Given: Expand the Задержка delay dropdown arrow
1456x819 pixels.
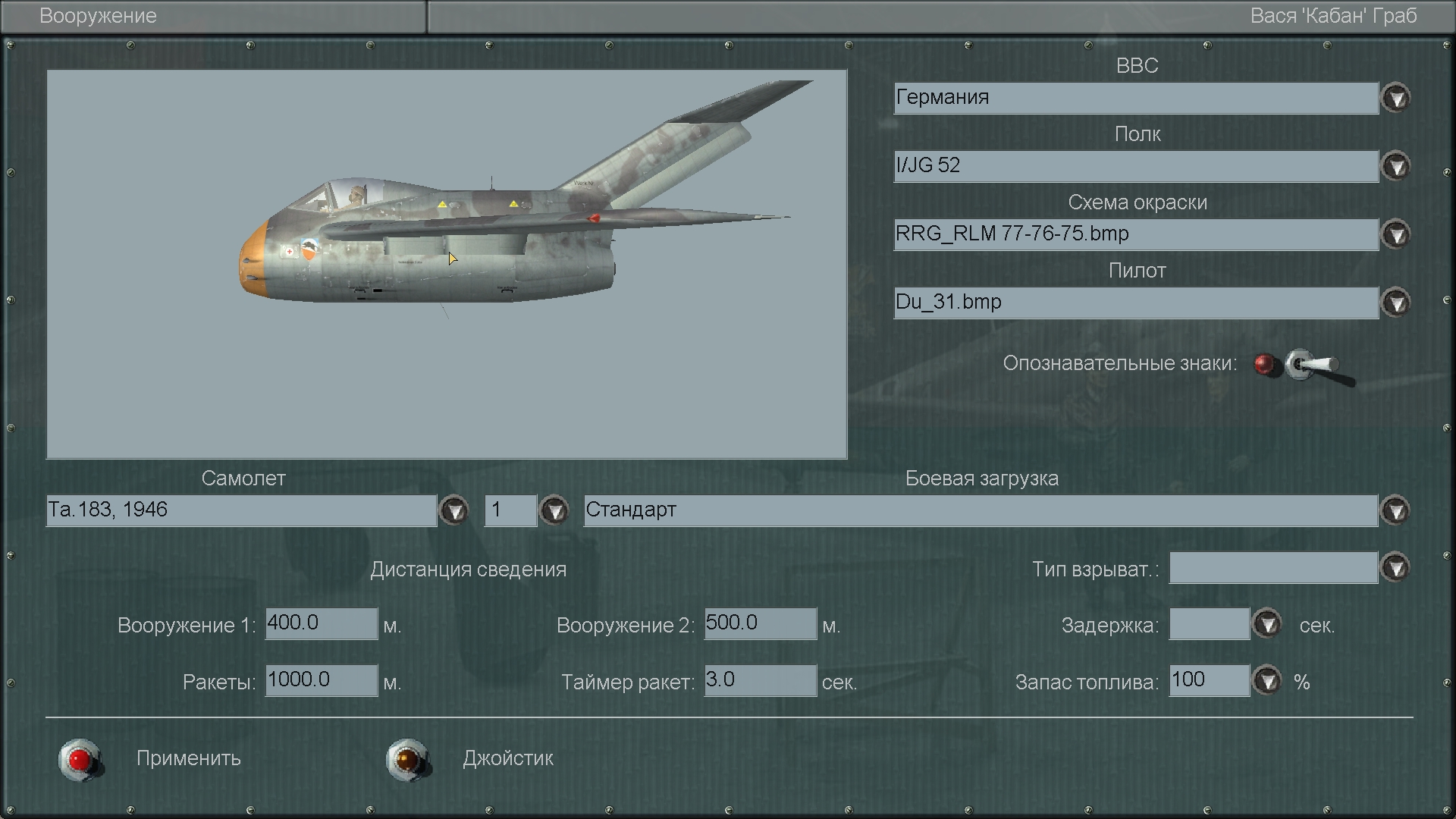Looking at the screenshot, I should [1267, 624].
